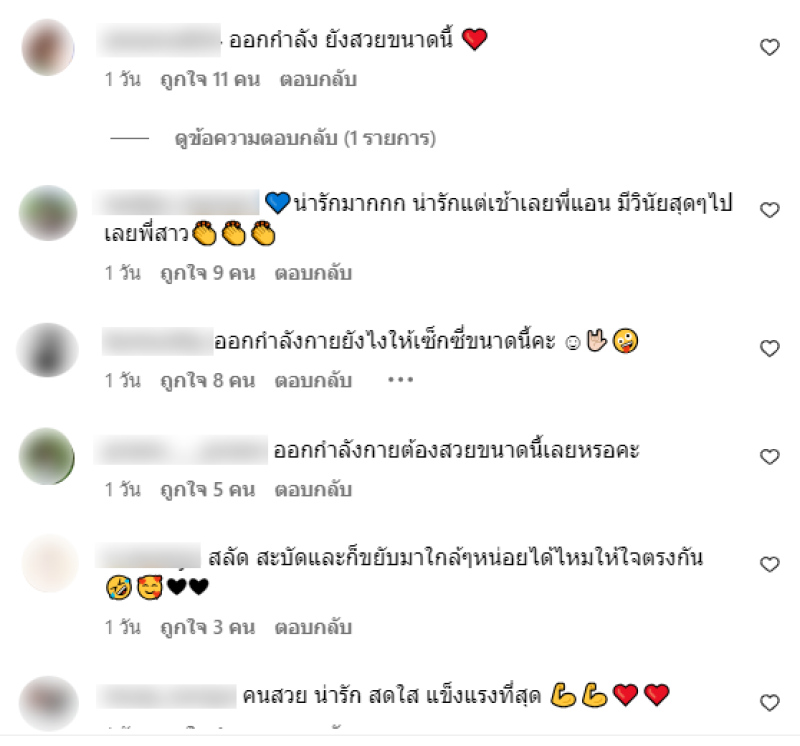Open avatar of the 'น่ารักมากกก' commenter
The width and height of the screenshot is (800, 746).
coord(48,213)
